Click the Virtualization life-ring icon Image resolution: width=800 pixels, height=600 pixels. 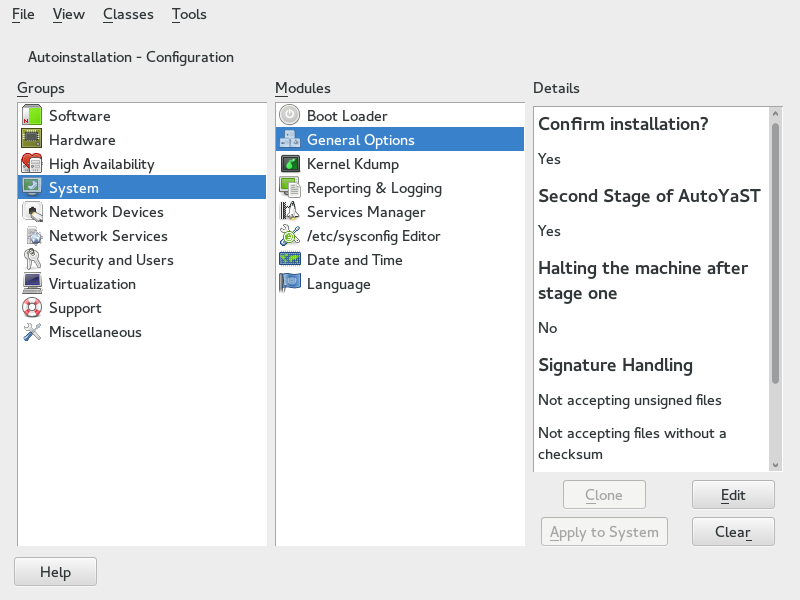pyautogui.click(x=30, y=284)
